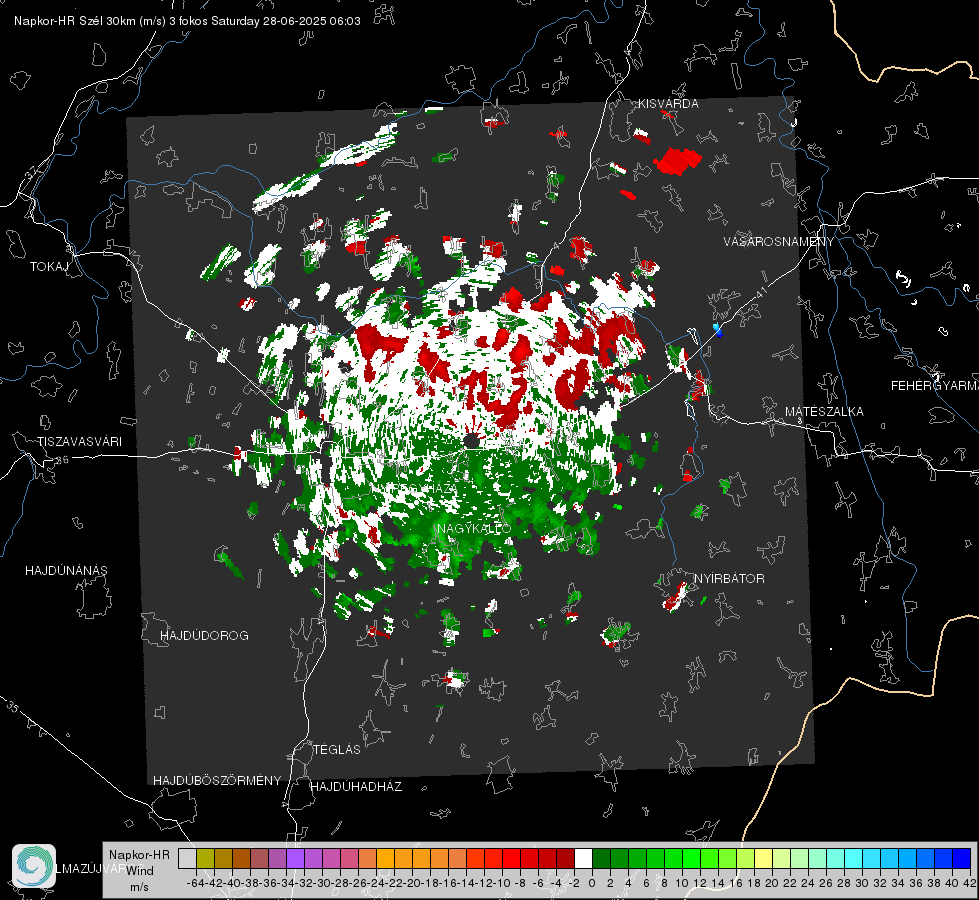Screen dimensions: 979x900
Task: Click the HAJDÚBÖSZÖRMÉNY label
Action: [217, 781]
